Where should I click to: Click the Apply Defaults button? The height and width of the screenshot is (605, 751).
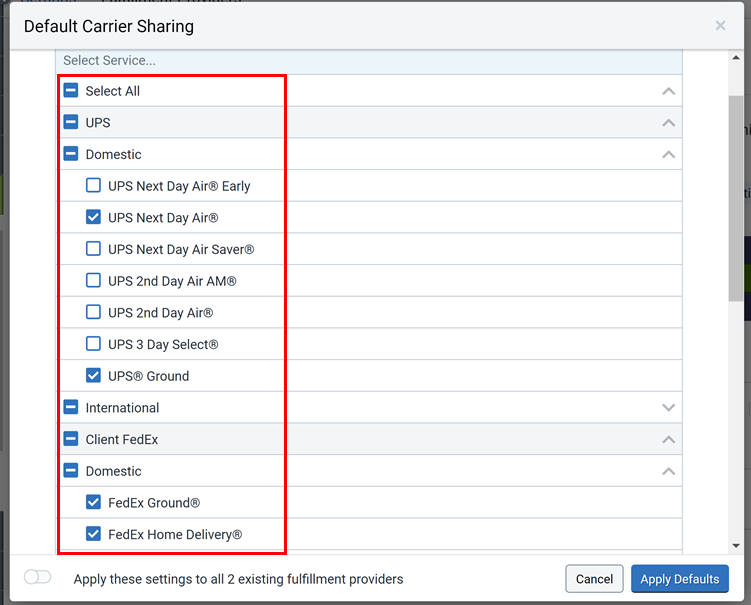[679, 579]
